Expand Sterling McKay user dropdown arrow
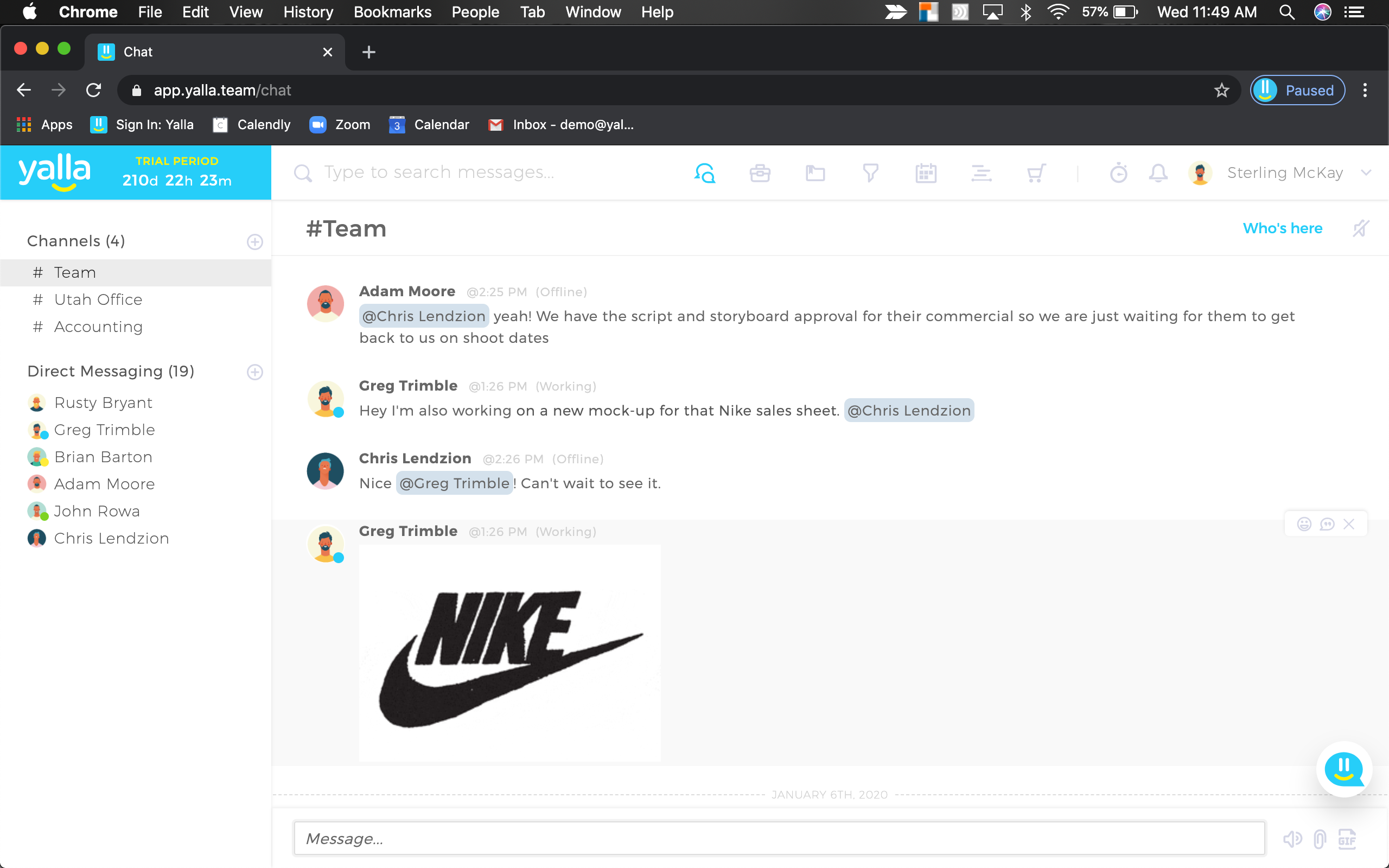Screen dimensions: 1389x868 [1366, 173]
